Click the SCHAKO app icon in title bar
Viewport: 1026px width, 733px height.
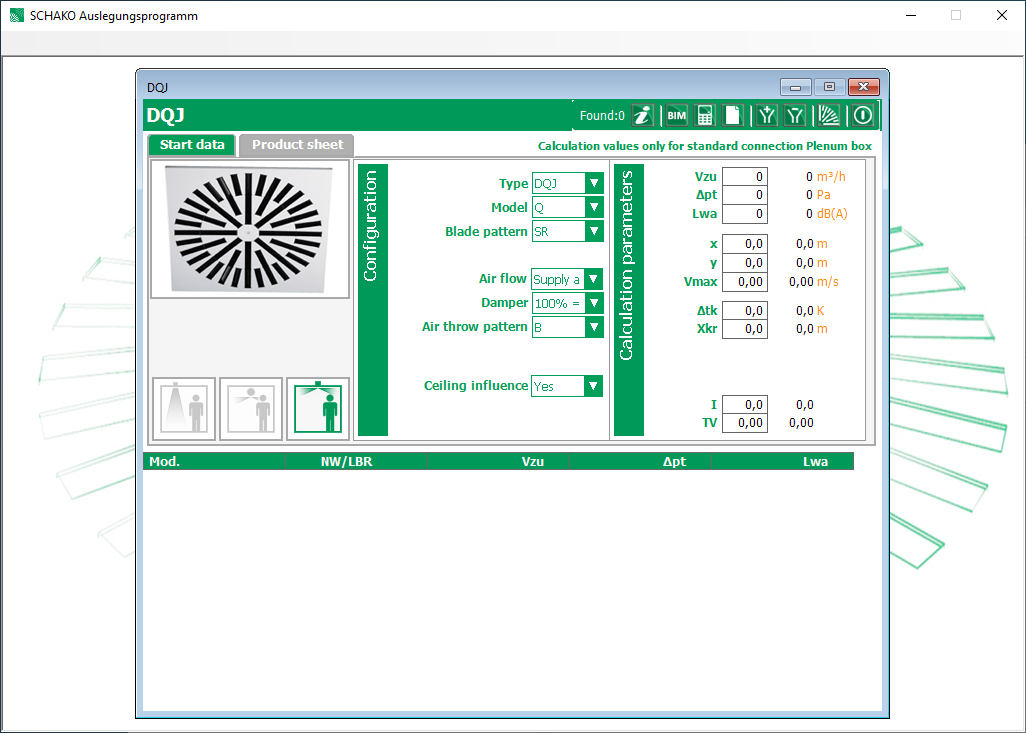pyautogui.click(x=16, y=16)
